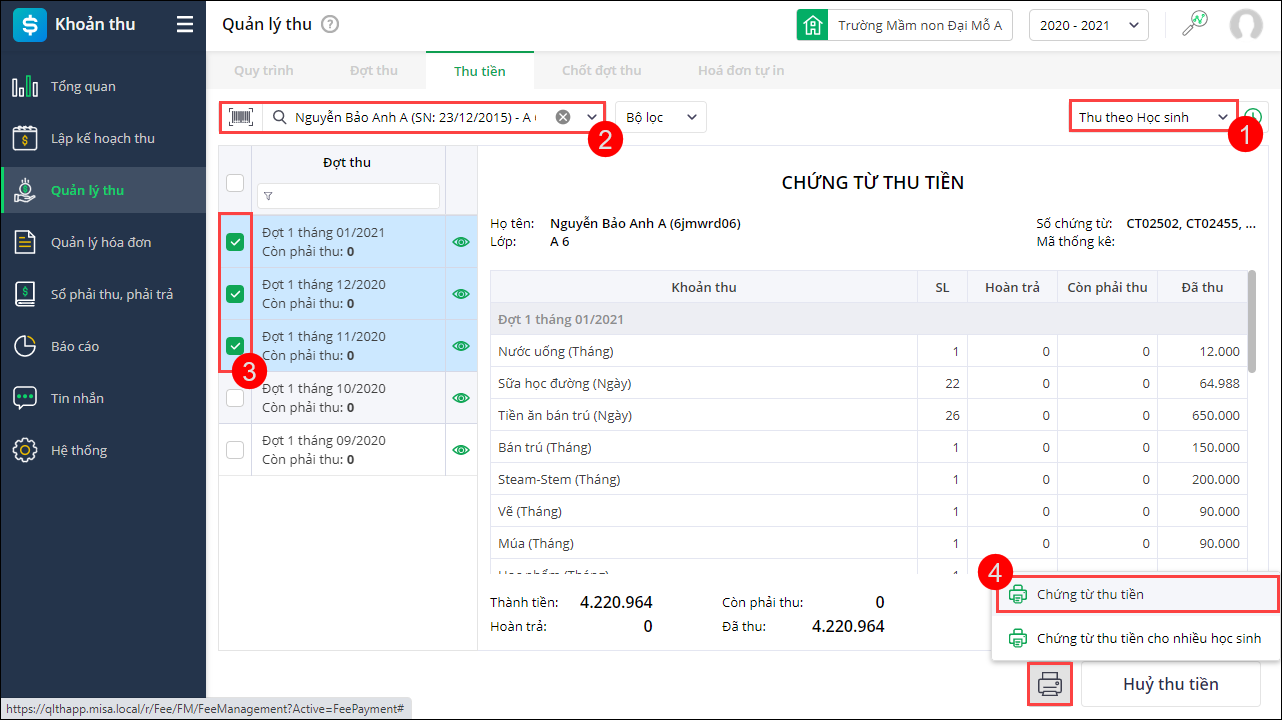
Task: Toggle eye icon for Đợt 1 tháng 12/2020
Action: point(461,294)
